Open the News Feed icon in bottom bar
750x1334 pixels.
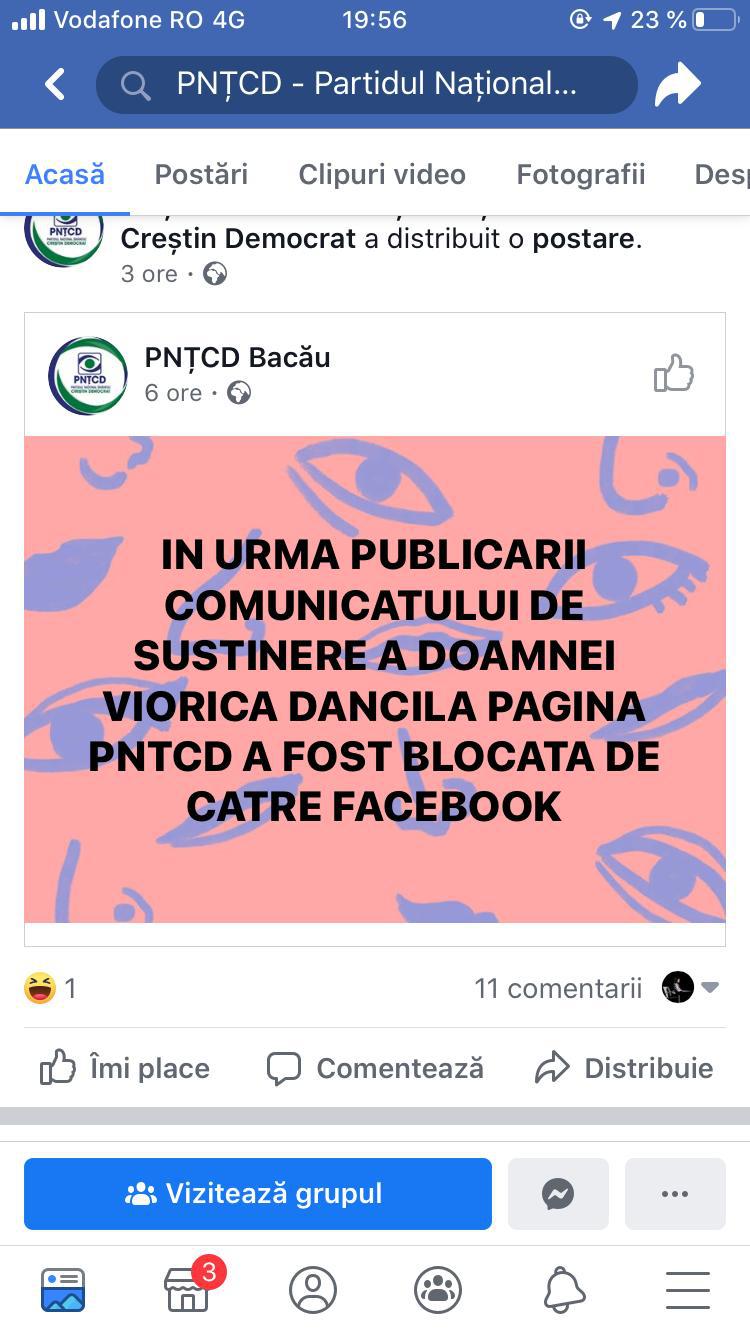tap(63, 1290)
